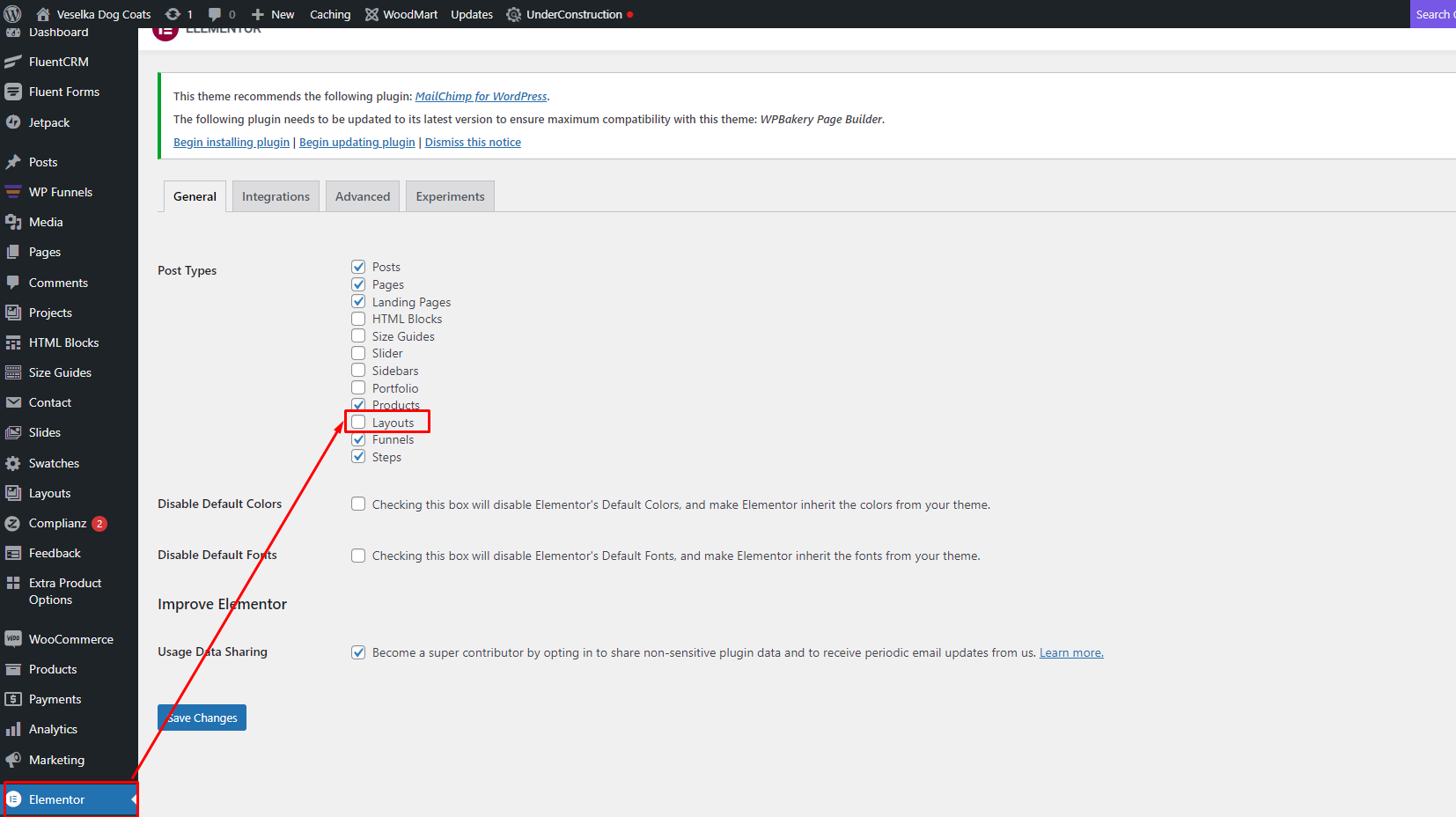Open the Experiments tab

pyautogui.click(x=450, y=196)
